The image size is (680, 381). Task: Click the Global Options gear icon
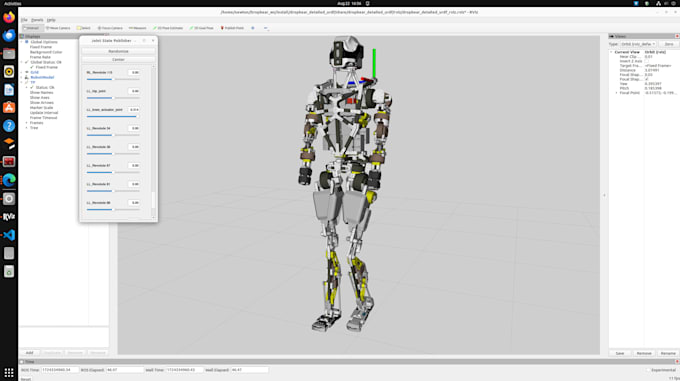pyautogui.click(x=27, y=42)
